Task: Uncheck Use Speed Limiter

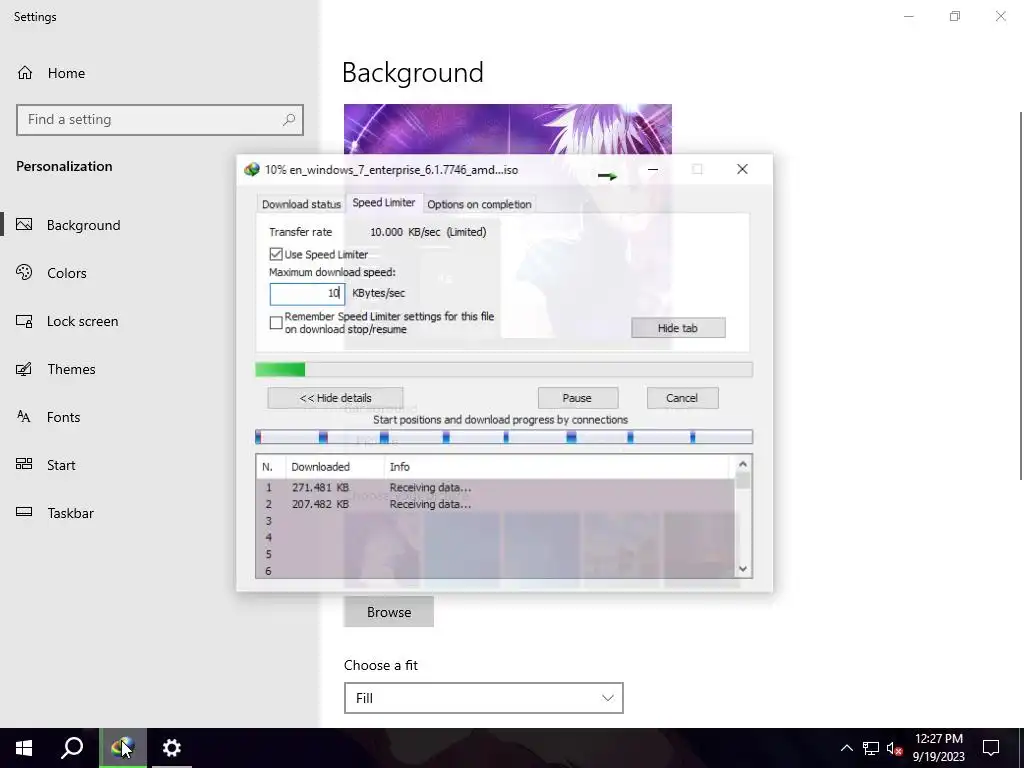Action: coord(276,254)
